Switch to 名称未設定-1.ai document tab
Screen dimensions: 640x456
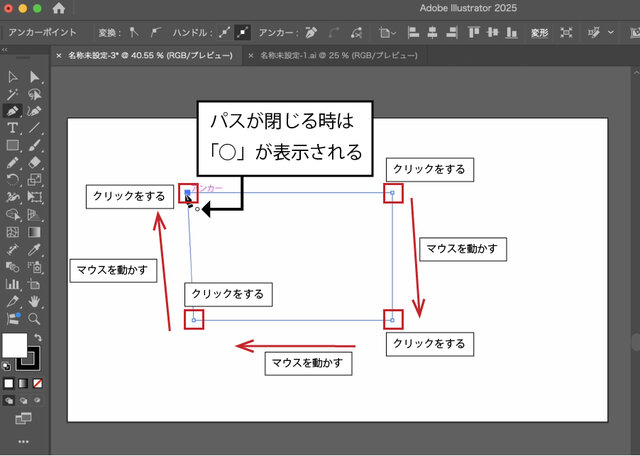339,55
